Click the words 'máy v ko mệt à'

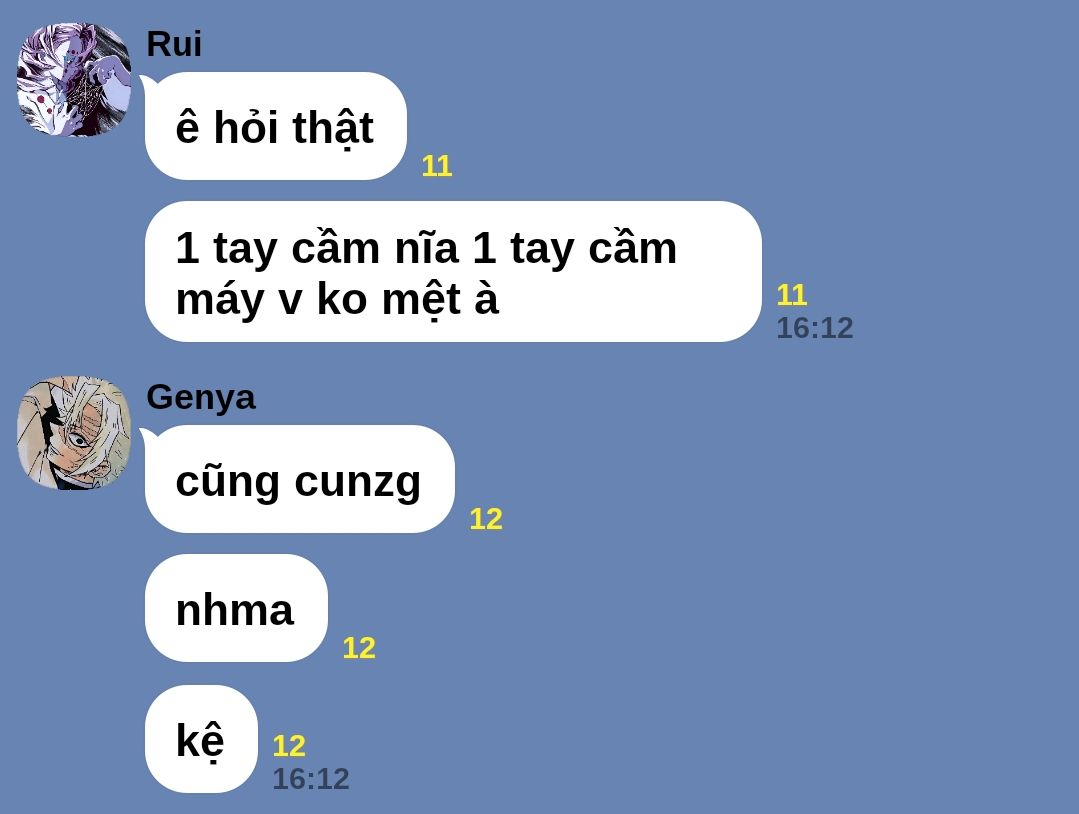pyautogui.click(x=337, y=301)
